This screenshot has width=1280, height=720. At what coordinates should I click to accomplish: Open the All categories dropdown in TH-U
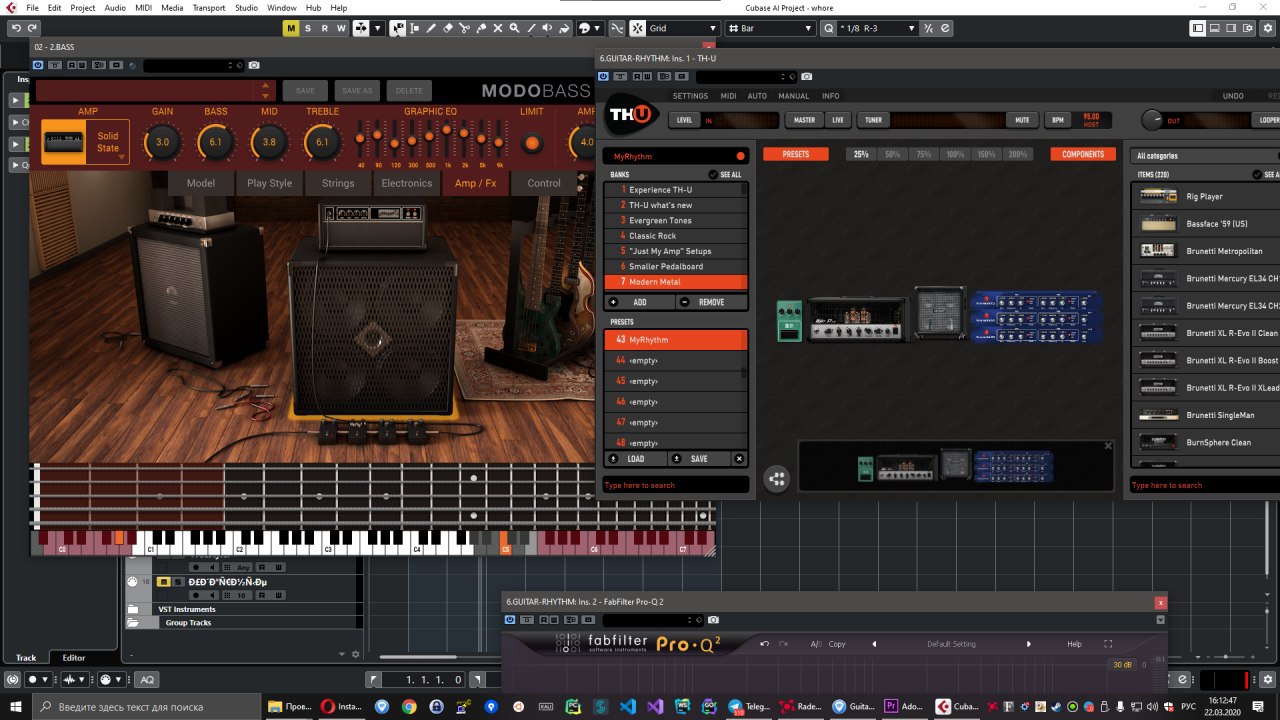[x=1206, y=156]
